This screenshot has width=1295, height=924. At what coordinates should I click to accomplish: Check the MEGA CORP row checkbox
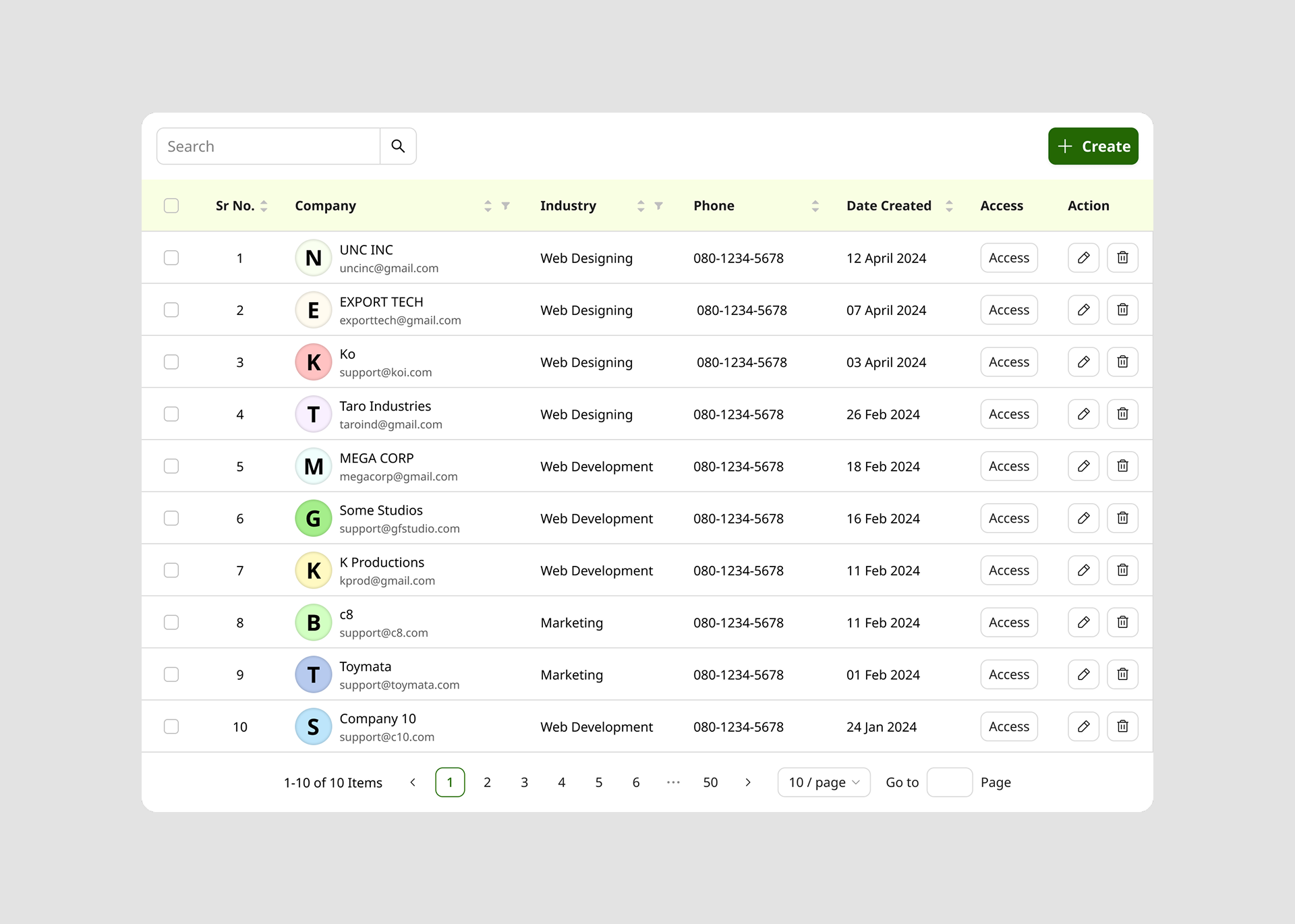click(171, 466)
